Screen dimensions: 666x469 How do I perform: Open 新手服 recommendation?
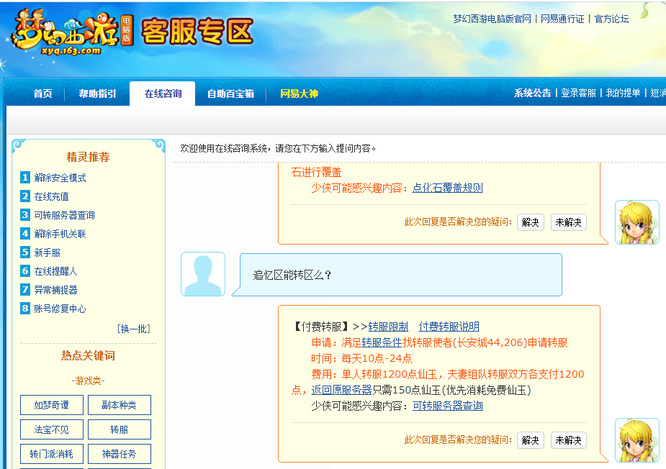(x=47, y=252)
